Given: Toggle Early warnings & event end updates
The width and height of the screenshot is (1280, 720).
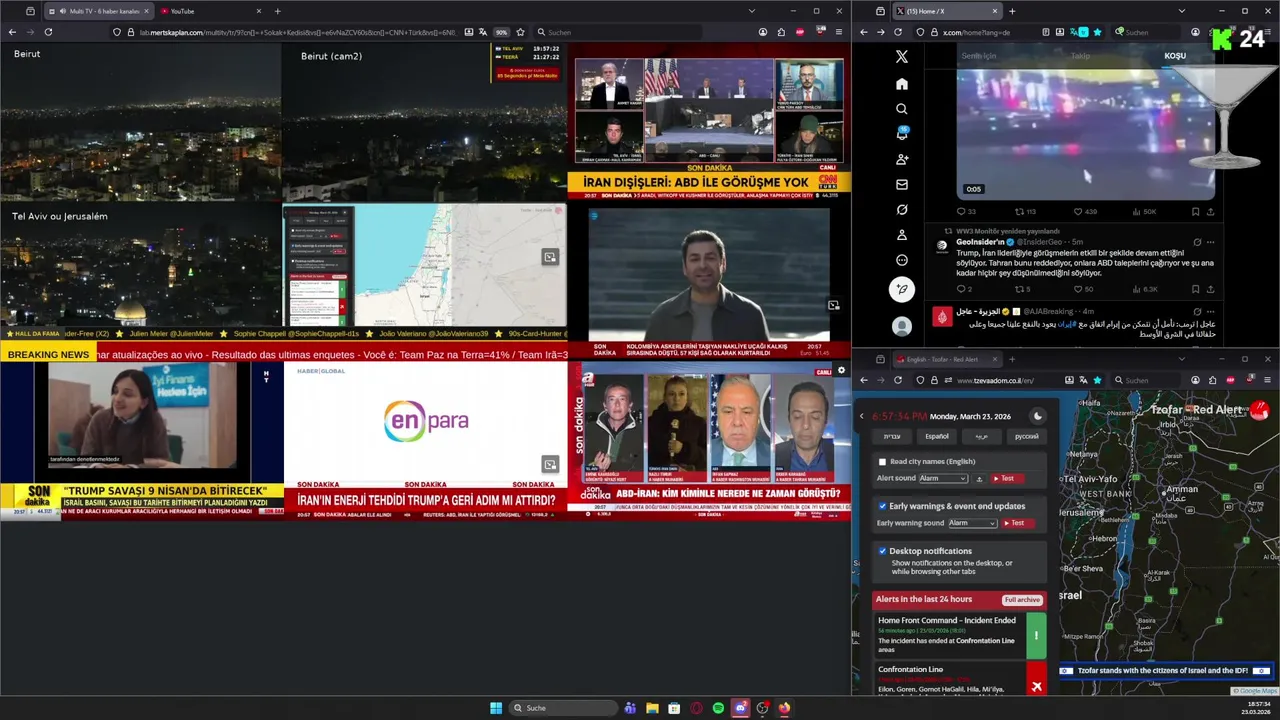Looking at the screenshot, I should tap(882, 506).
